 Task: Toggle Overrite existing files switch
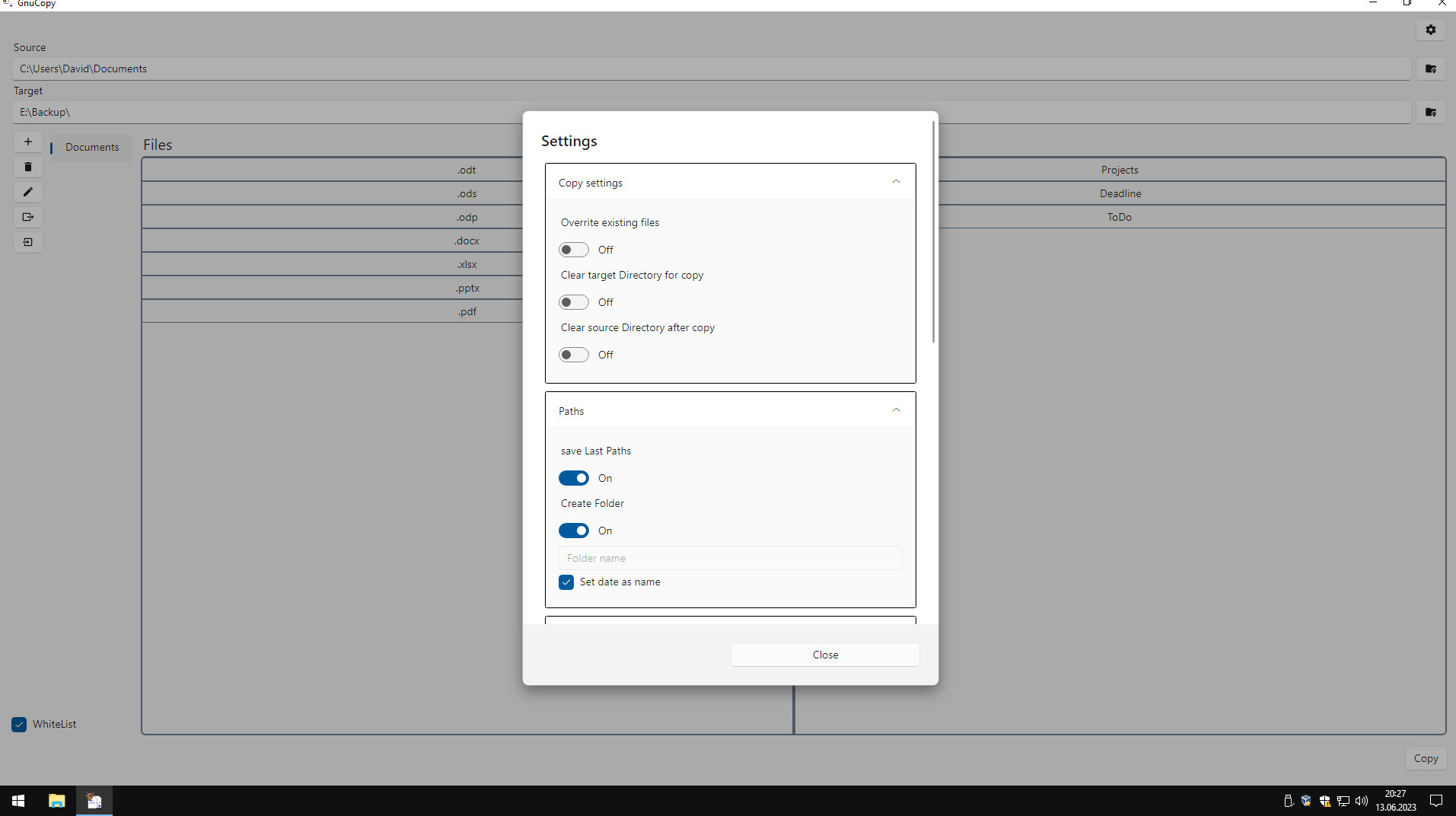click(x=574, y=250)
